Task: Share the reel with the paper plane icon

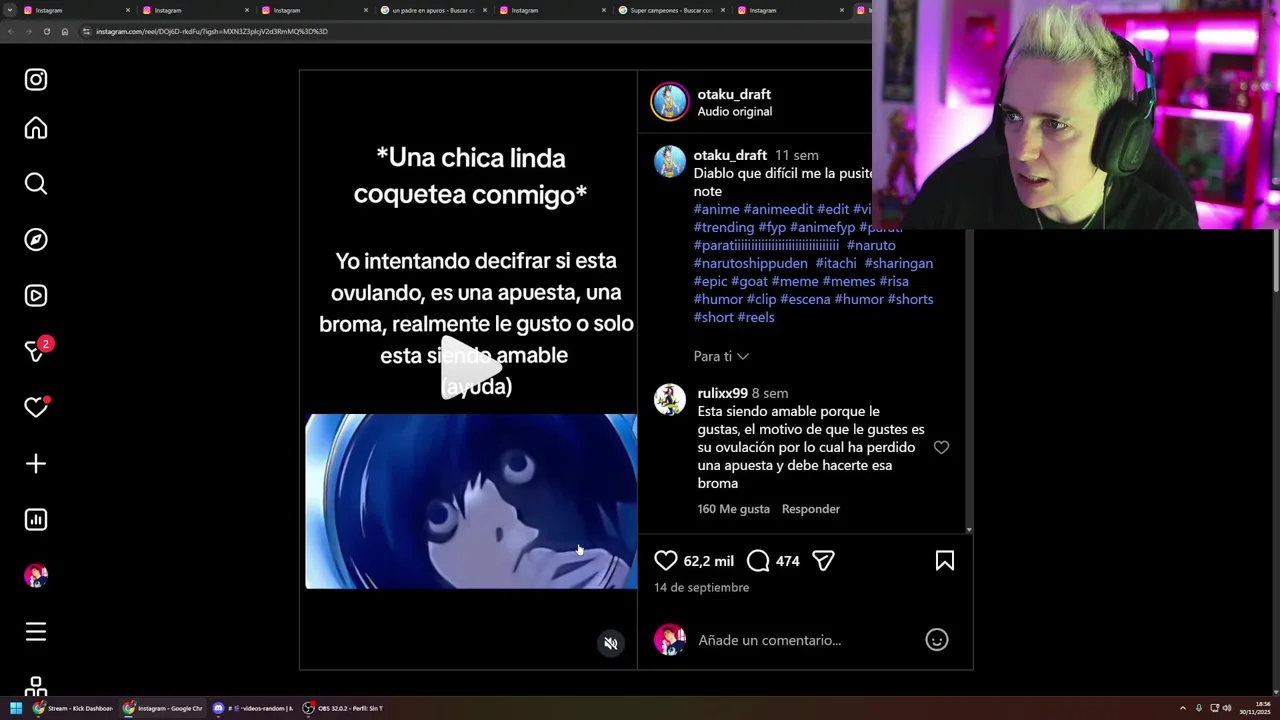Action: (x=823, y=561)
